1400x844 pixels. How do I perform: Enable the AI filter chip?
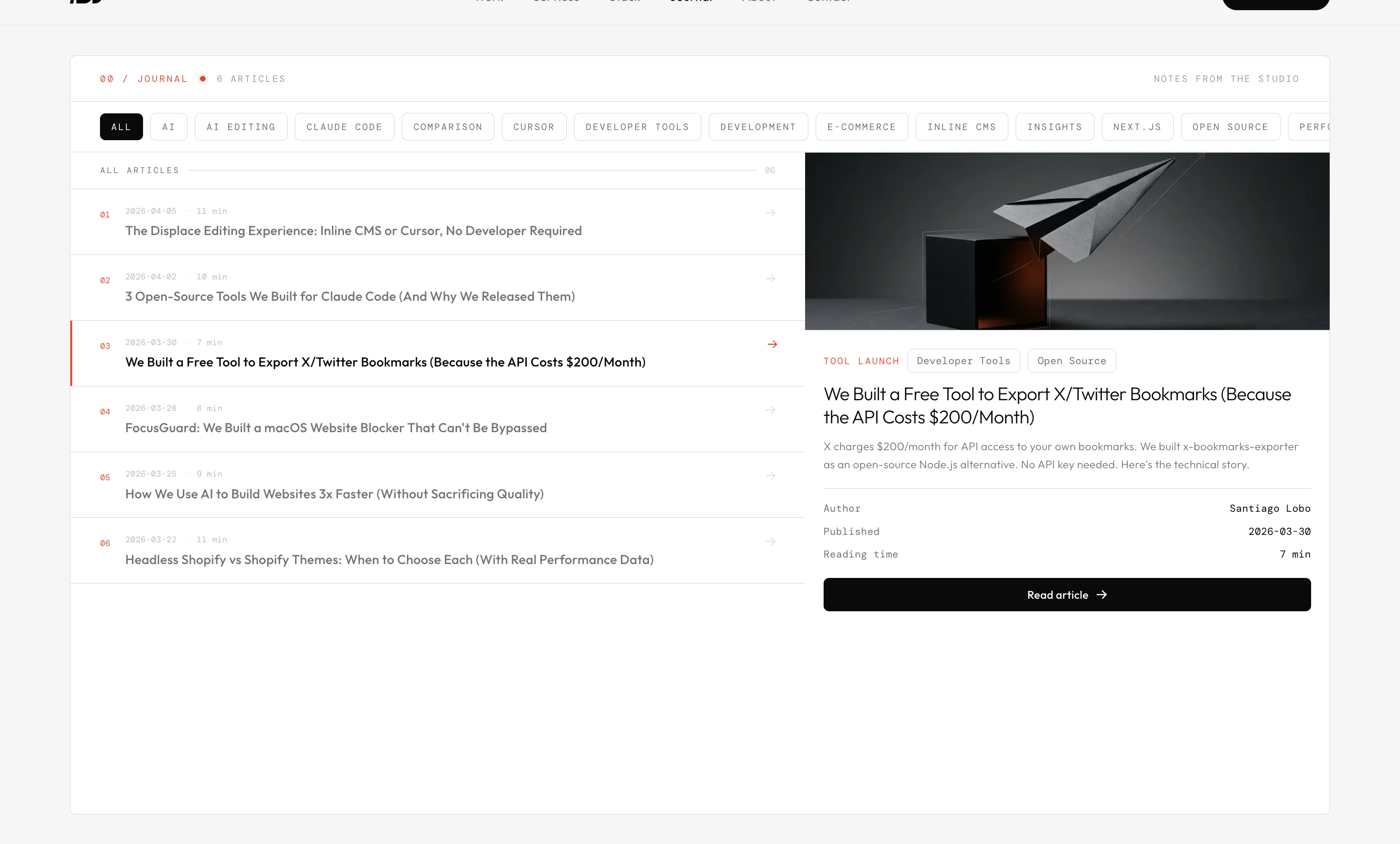click(x=168, y=127)
